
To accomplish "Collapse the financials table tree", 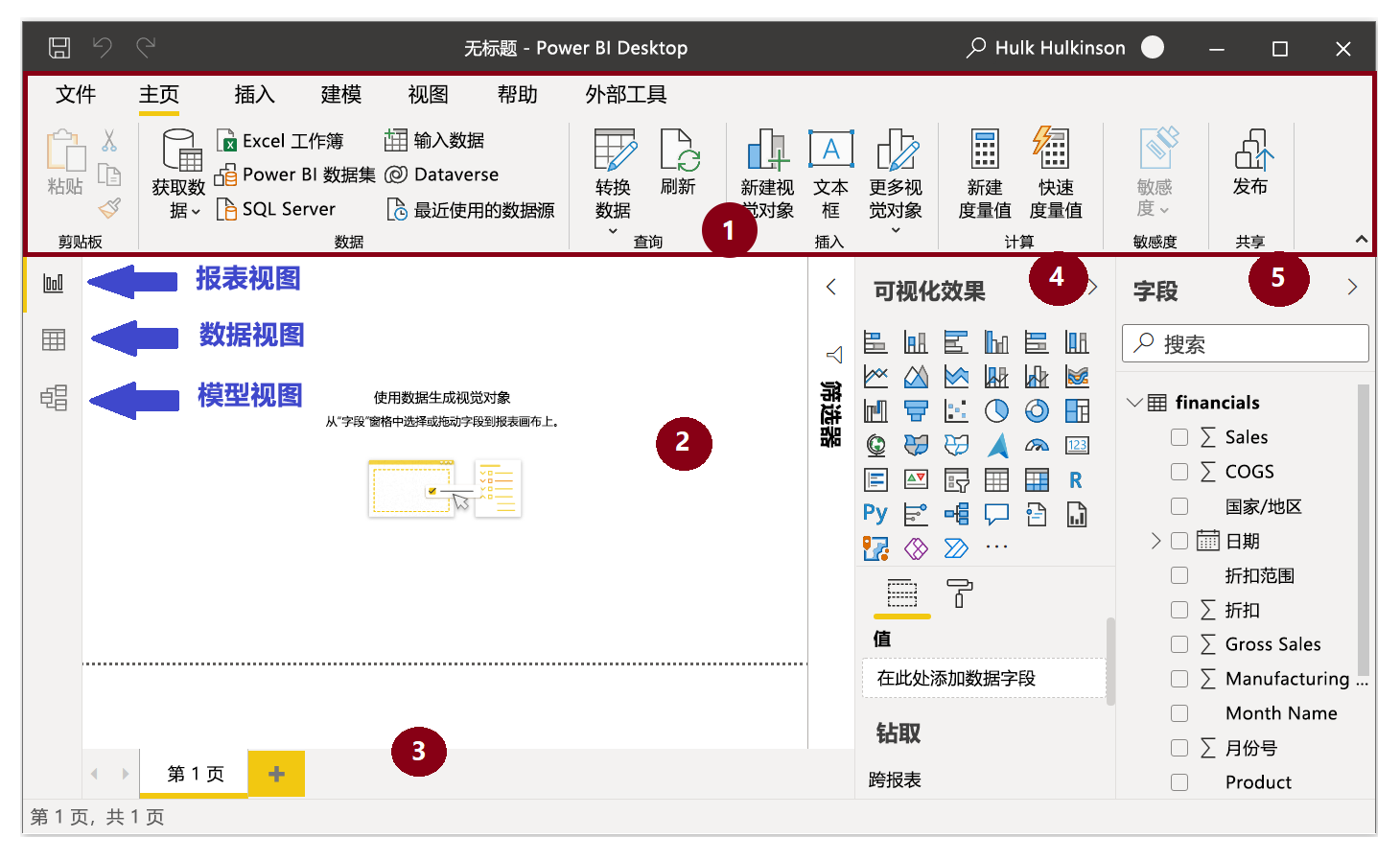I will coord(1134,403).
